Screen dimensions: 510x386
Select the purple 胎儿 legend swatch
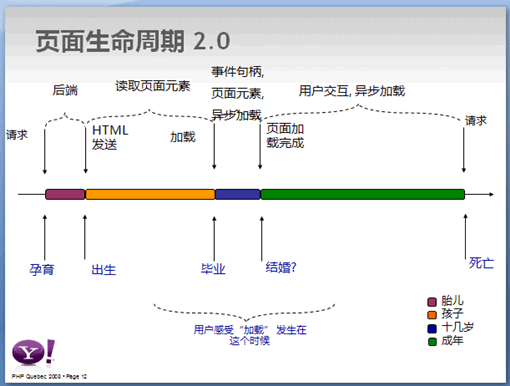pyautogui.click(x=432, y=302)
